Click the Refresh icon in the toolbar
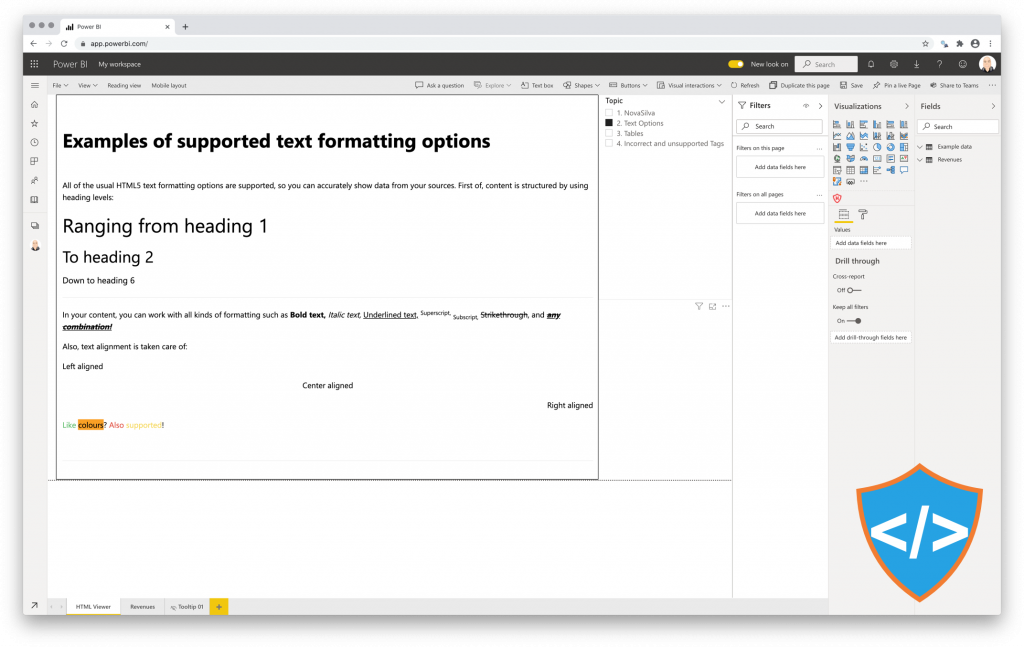The width and height of the screenshot is (1024, 647). click(746, 85)
